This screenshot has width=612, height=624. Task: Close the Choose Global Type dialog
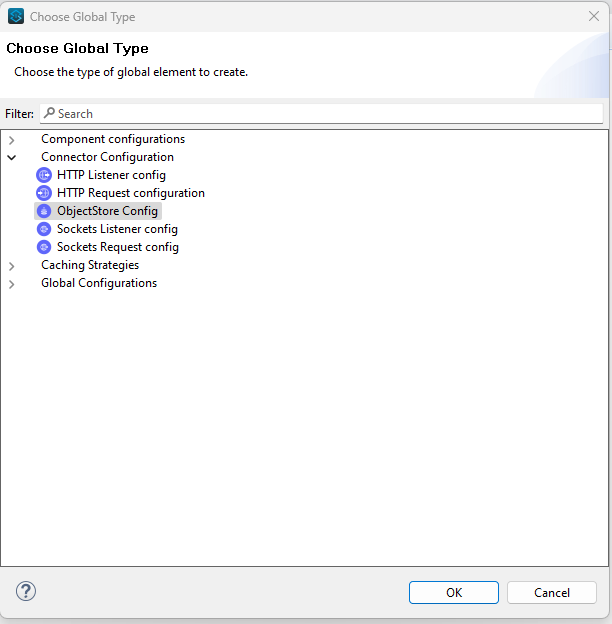coord(593,16)
